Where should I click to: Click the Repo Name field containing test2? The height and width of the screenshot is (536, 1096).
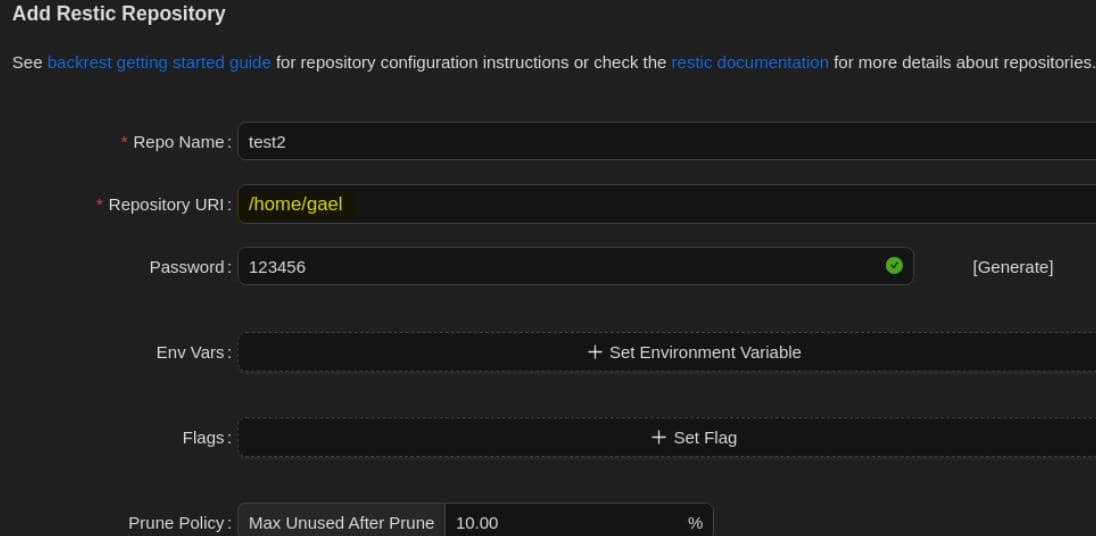click(660, 142)
